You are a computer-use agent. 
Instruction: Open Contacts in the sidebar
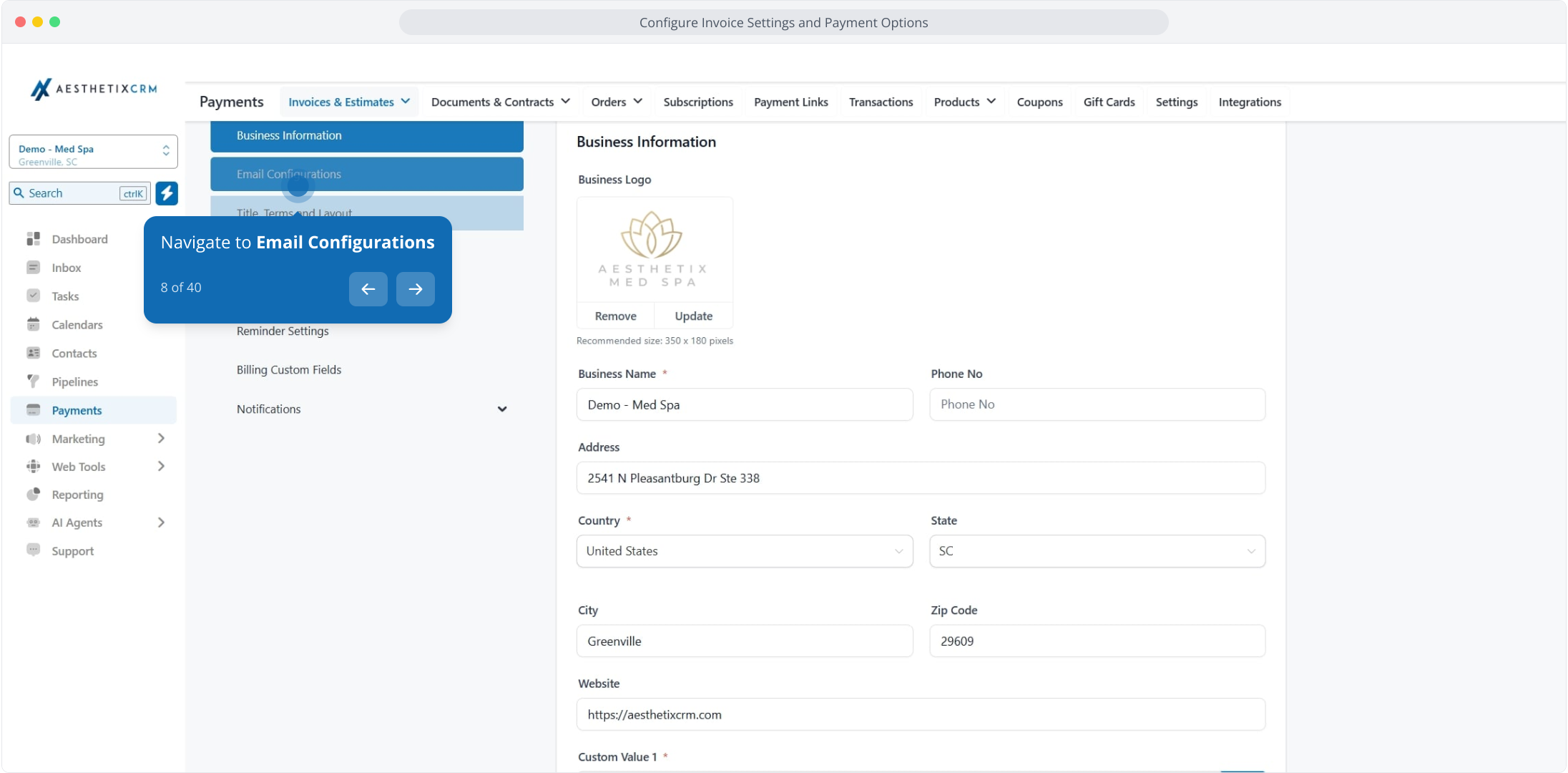click(74, 354)
